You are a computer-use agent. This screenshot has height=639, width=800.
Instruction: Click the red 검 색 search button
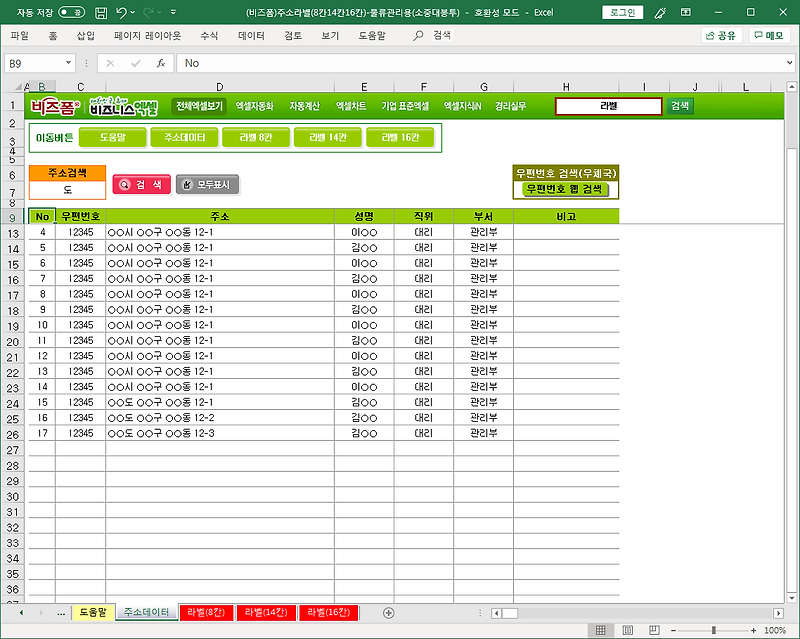141,184
